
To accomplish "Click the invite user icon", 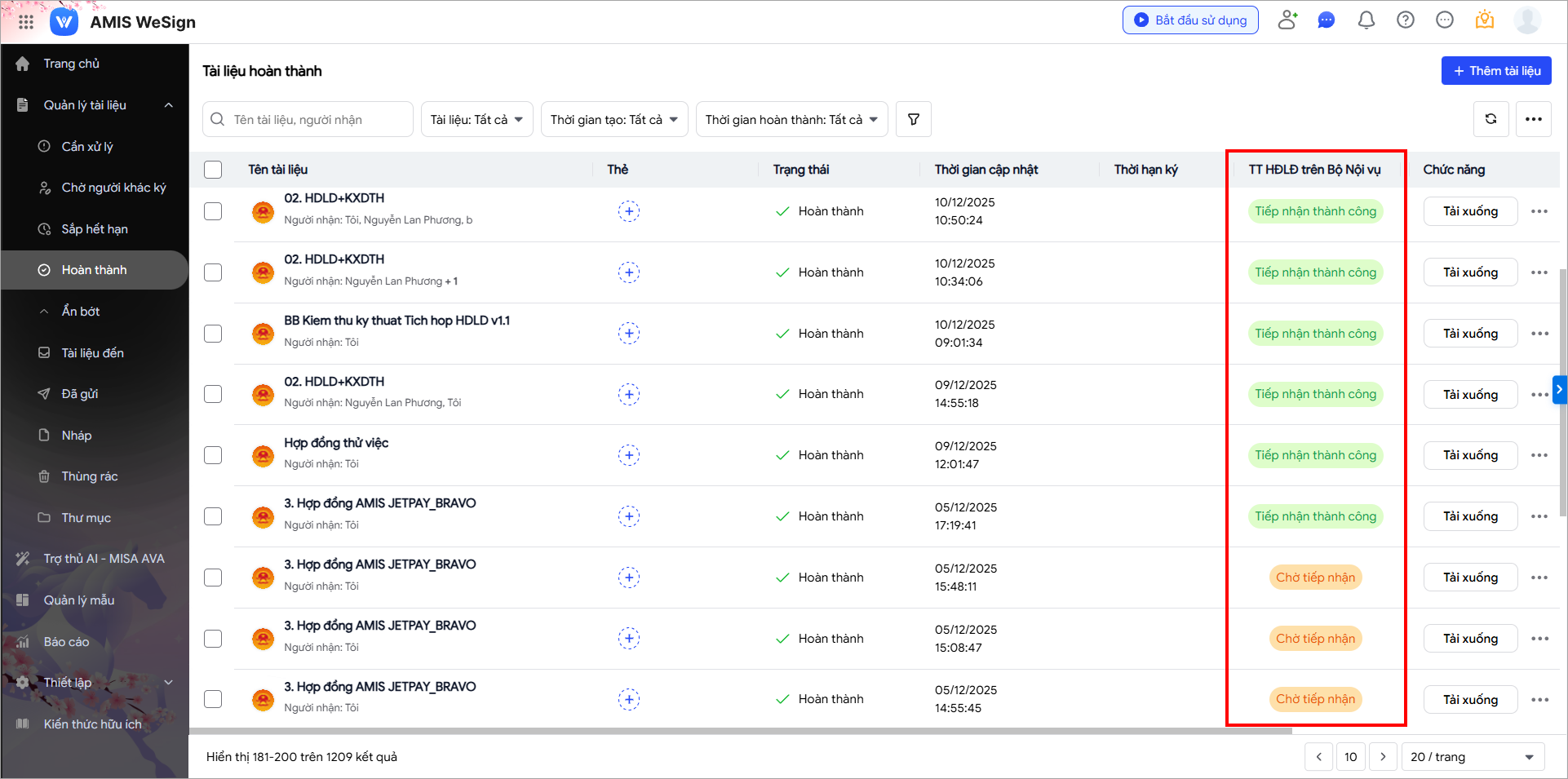I will (1287, 20).
